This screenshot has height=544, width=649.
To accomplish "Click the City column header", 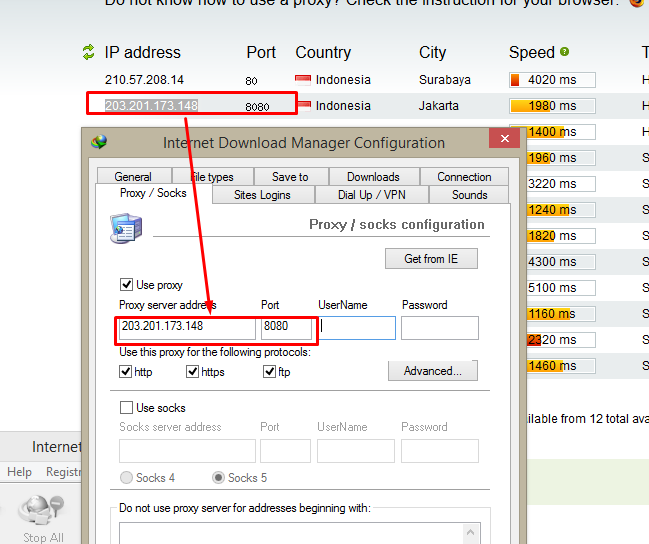I will [x=433, y=53].
